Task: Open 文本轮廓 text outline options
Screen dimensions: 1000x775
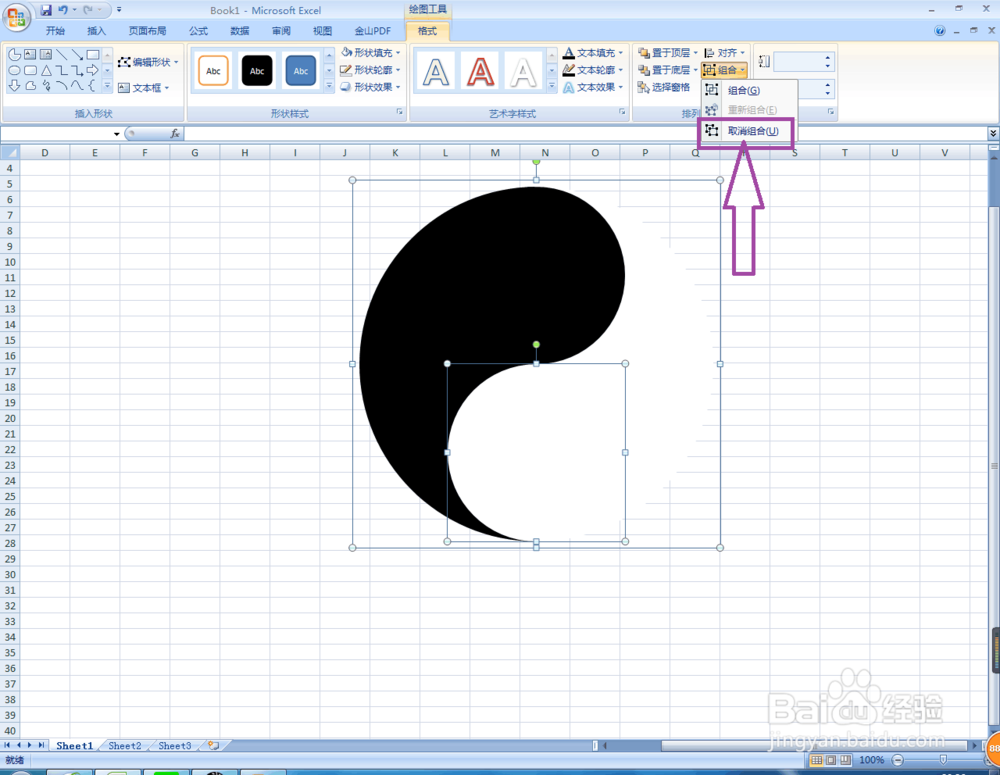Action: coord(593,70)
